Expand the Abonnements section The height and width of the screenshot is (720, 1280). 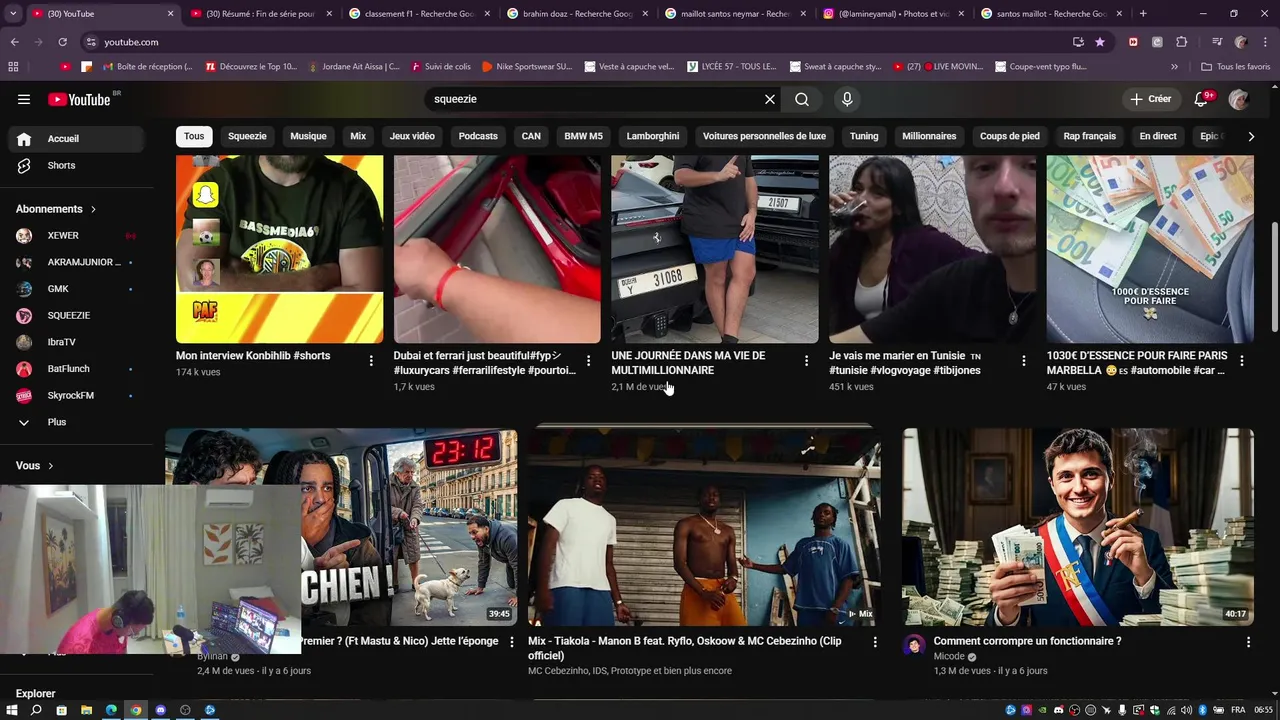[56, 209]
